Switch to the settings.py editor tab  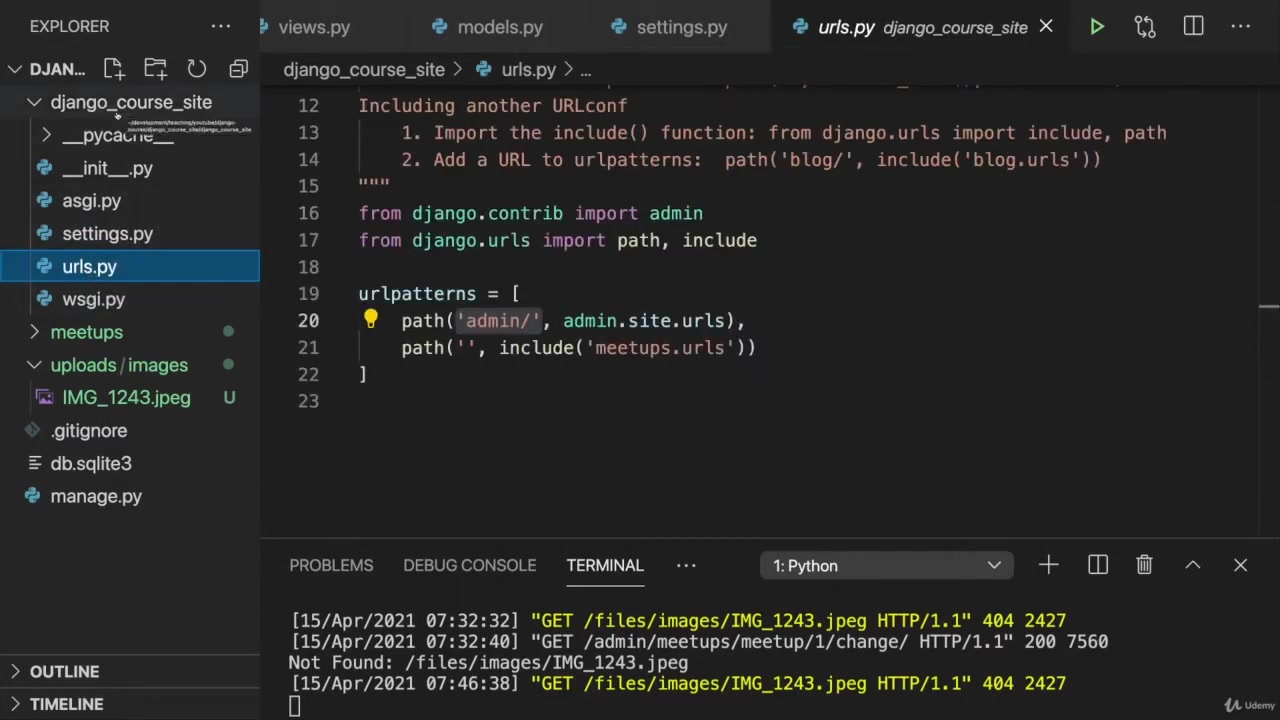[681, 27]
